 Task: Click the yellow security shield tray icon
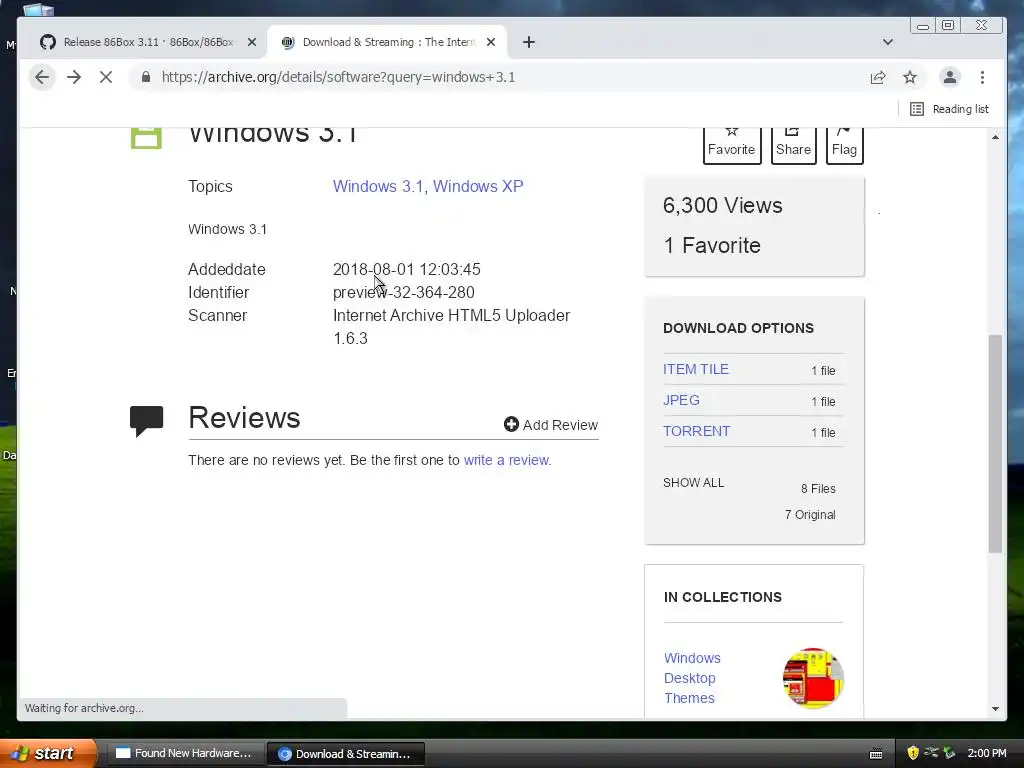(x=913, y=753)
